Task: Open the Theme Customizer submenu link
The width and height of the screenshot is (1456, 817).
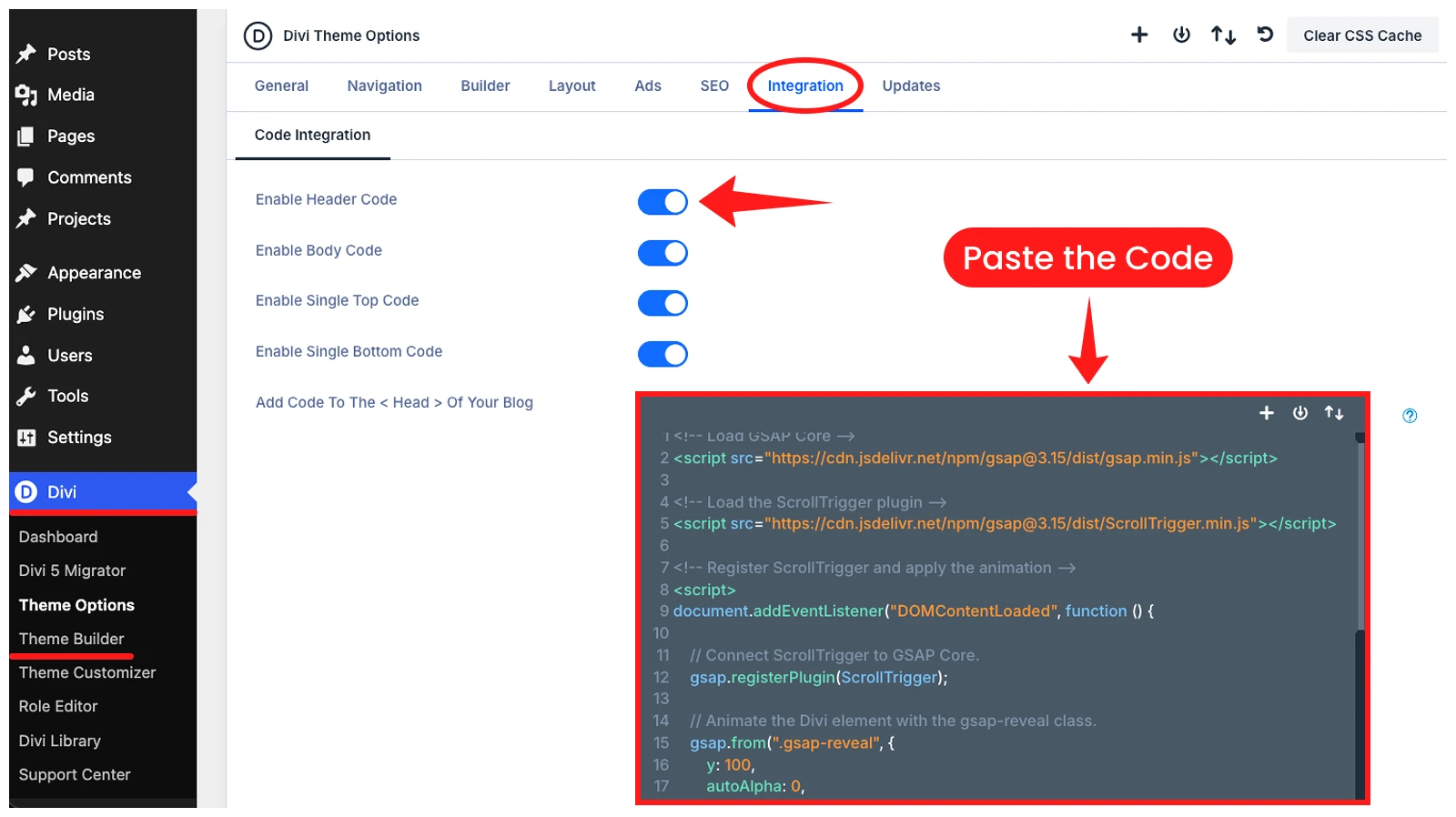Action: [87, 672]
